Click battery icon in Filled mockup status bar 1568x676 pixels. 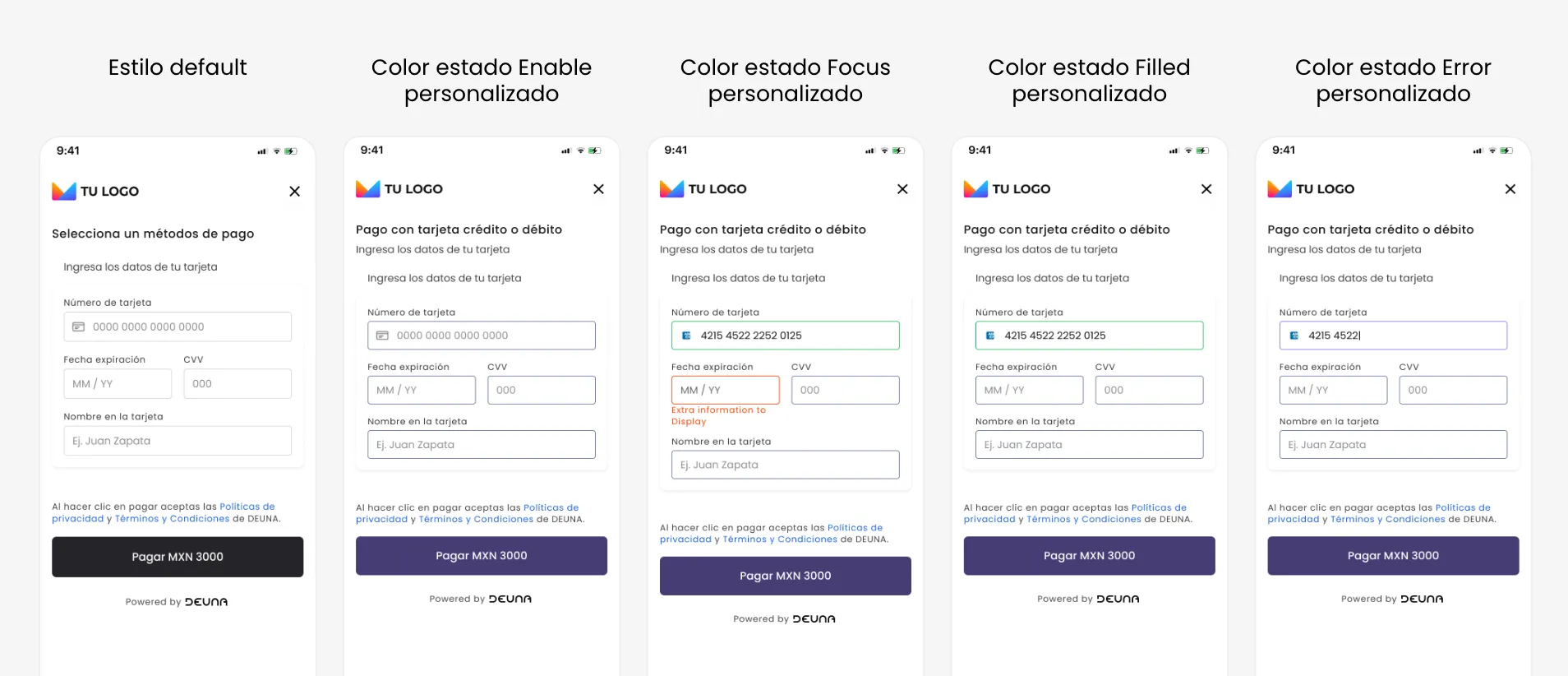1202,150
